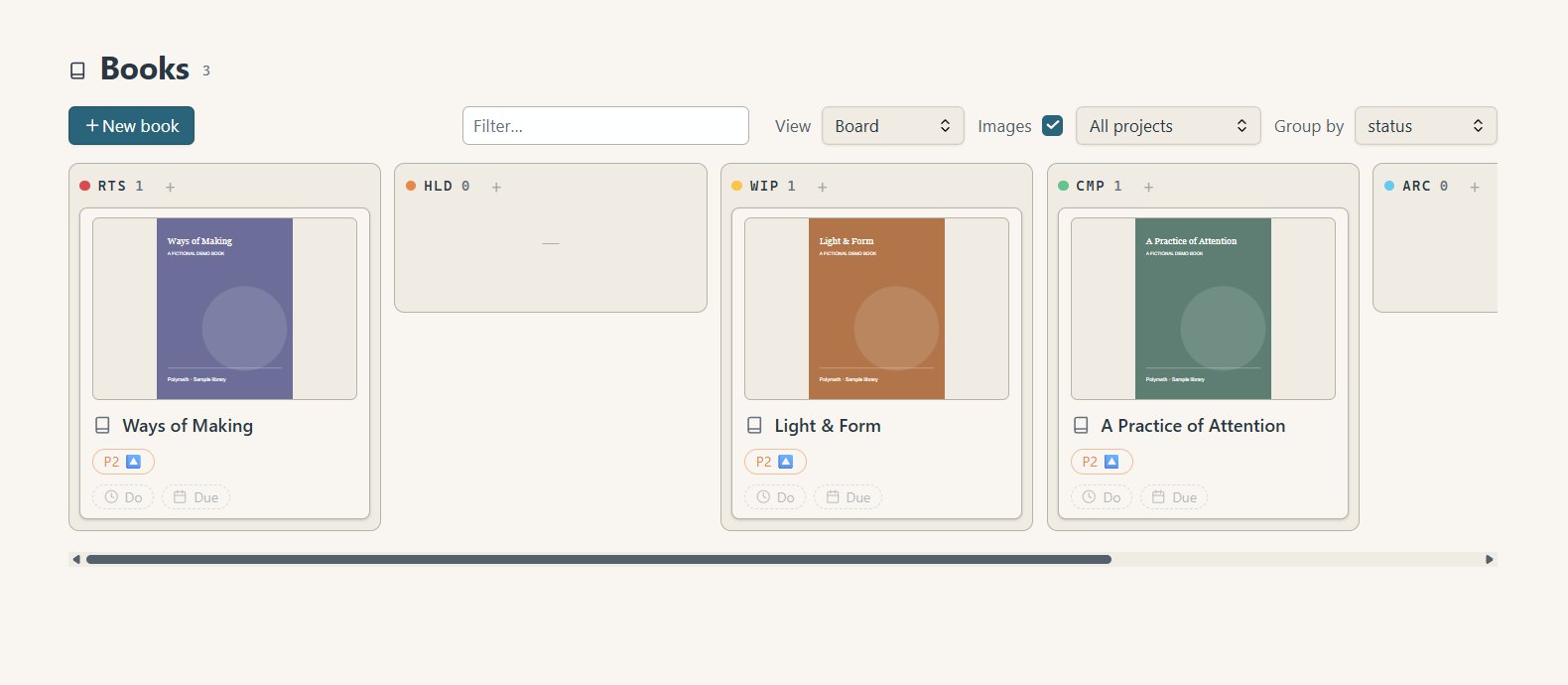Click the Books page heading
Screen dimensions: 1568x685
pos(145,68)
